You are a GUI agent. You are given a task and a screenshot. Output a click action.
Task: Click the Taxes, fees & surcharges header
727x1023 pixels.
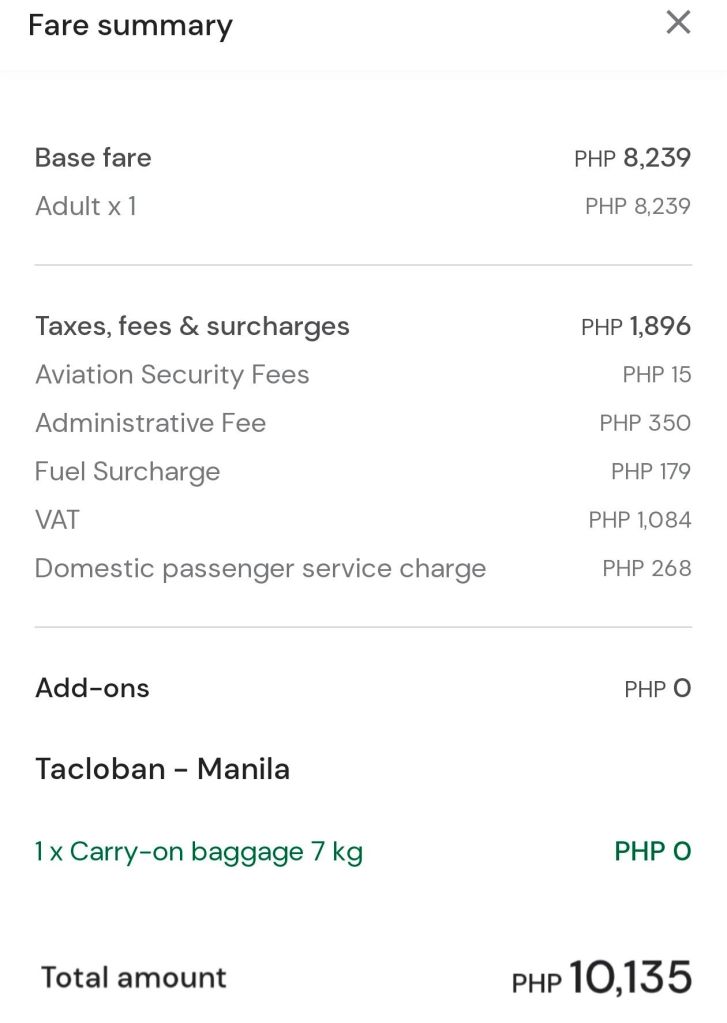(x=192, y=326)
